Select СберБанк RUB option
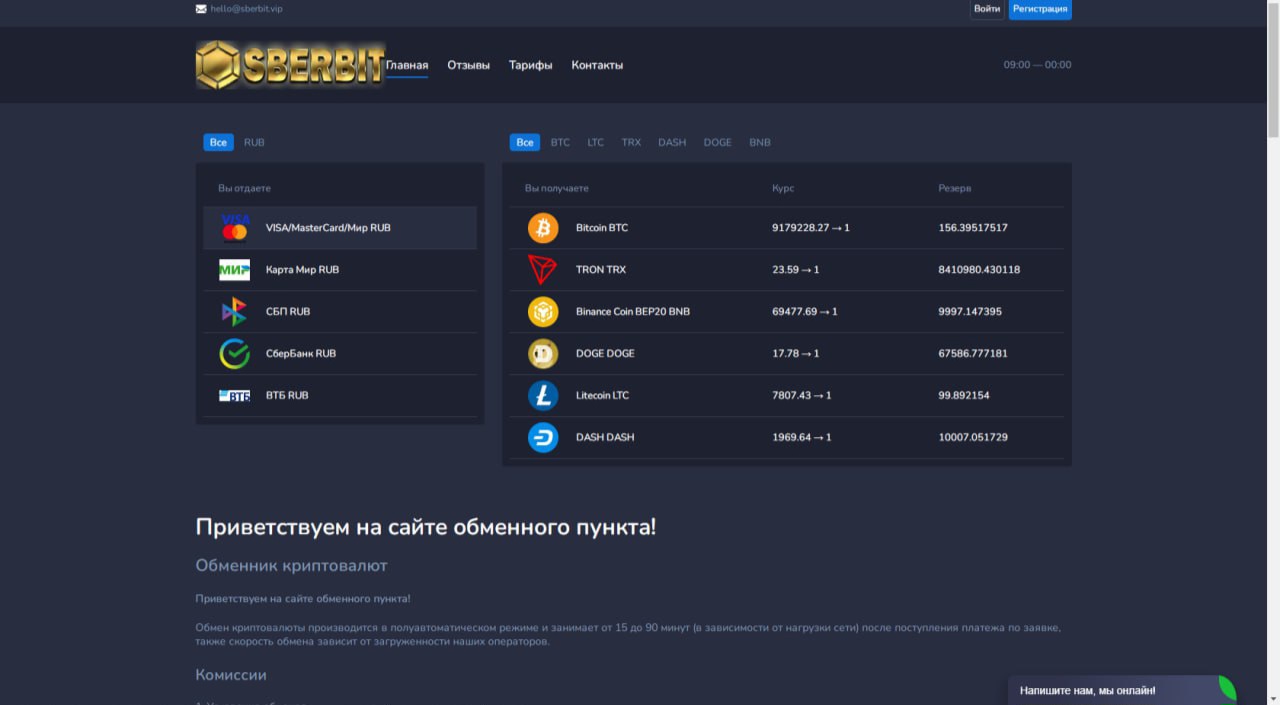 point(301,354)
